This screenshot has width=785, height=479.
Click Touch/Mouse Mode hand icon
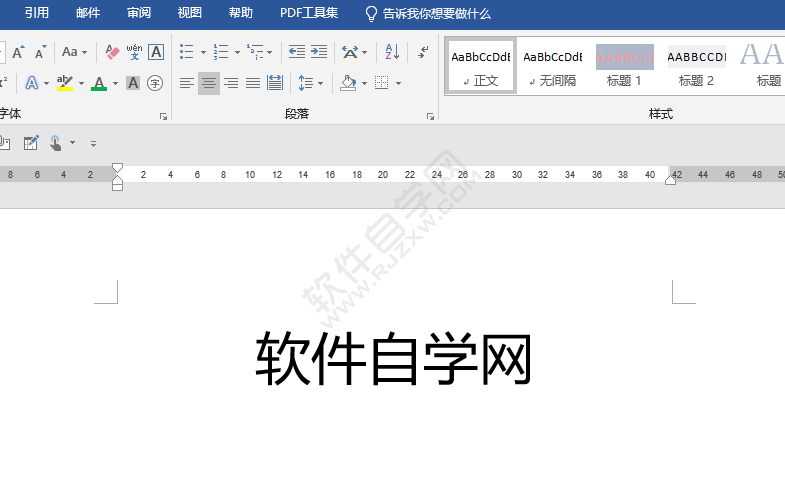click(x=56, y=143)
